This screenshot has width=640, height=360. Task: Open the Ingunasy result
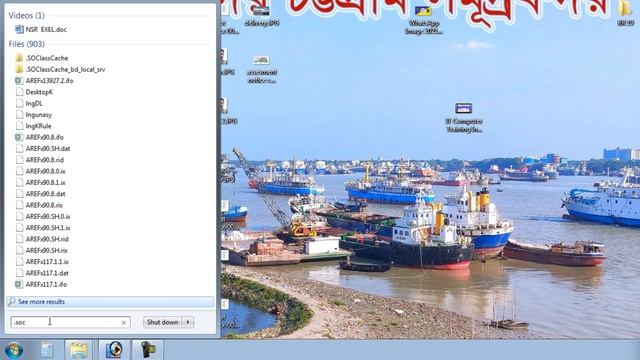coord(39,115)
